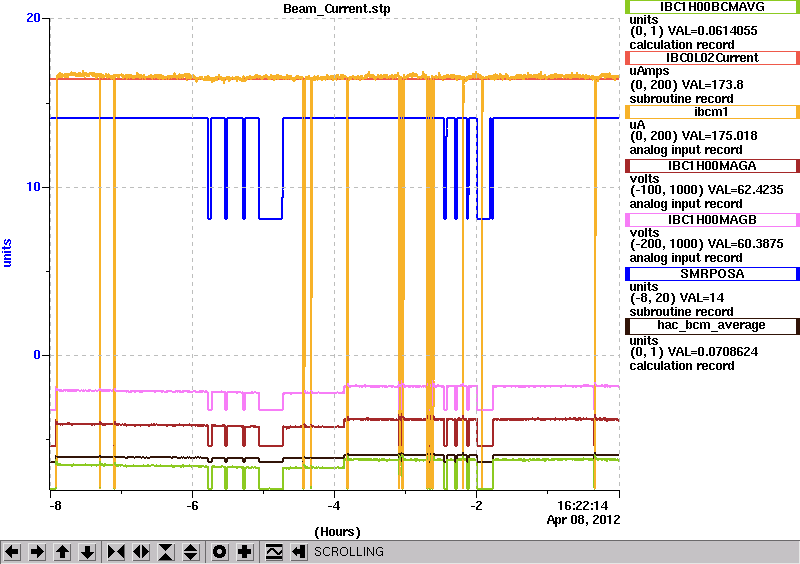Click the 'VAL=0.0708624' value text
Image resolution: width=800 pixels, height=564 pixels.
(x=712, y=352)
